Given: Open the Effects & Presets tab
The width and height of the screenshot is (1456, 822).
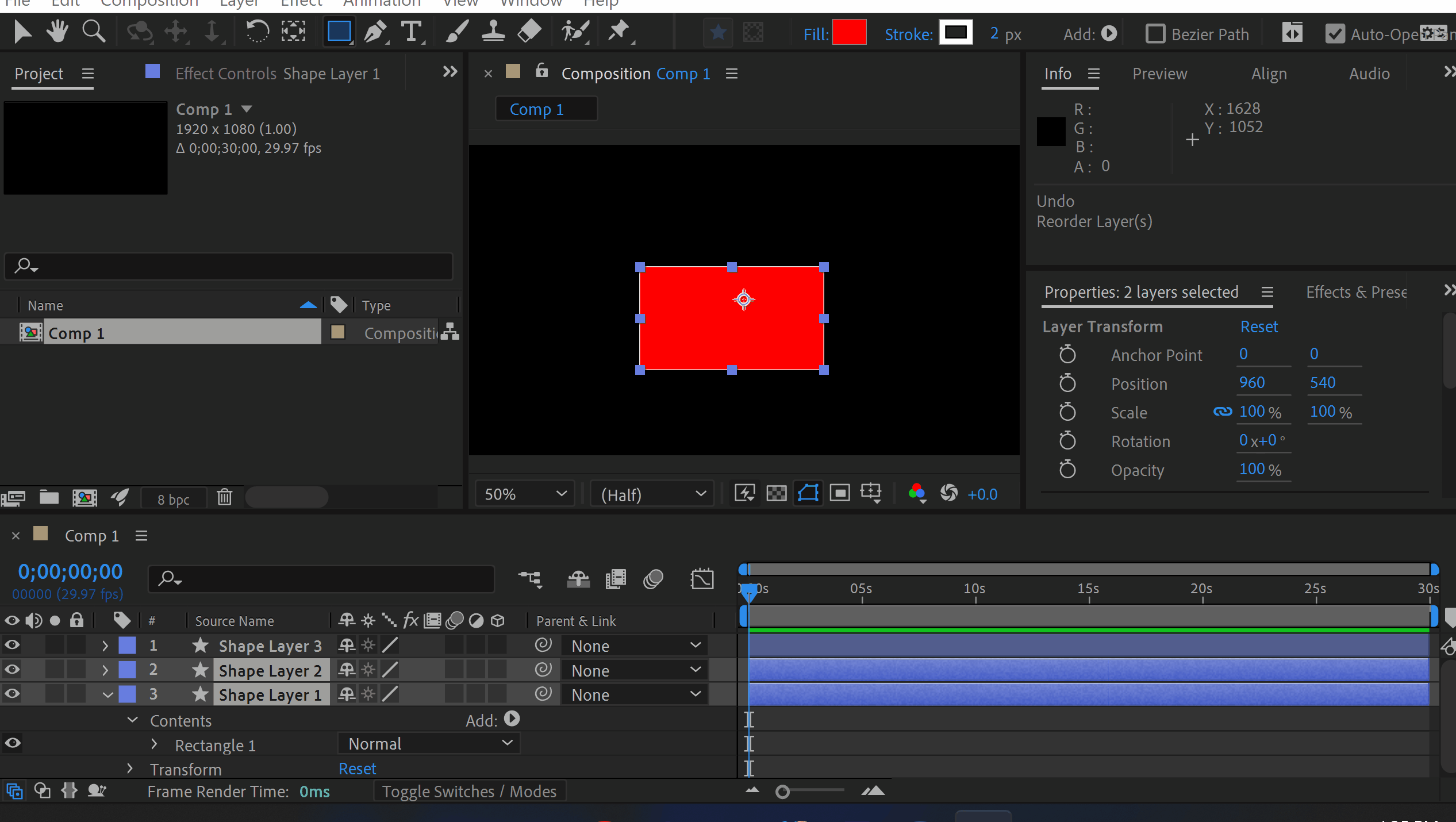Looking at the screenshot, I should point(1355,292).
